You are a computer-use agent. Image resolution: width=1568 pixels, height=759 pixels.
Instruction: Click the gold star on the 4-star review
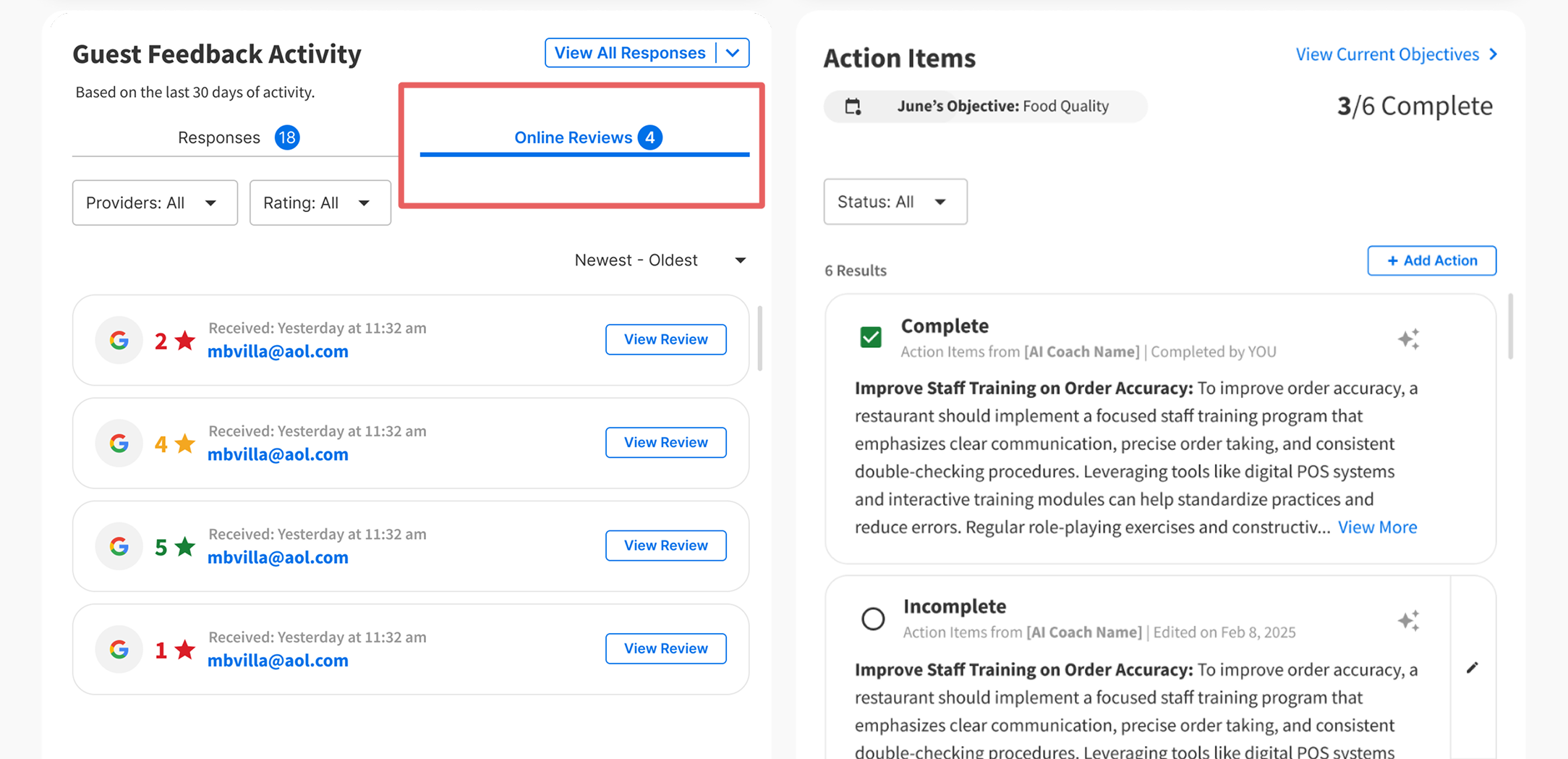[x=185, y=443]
